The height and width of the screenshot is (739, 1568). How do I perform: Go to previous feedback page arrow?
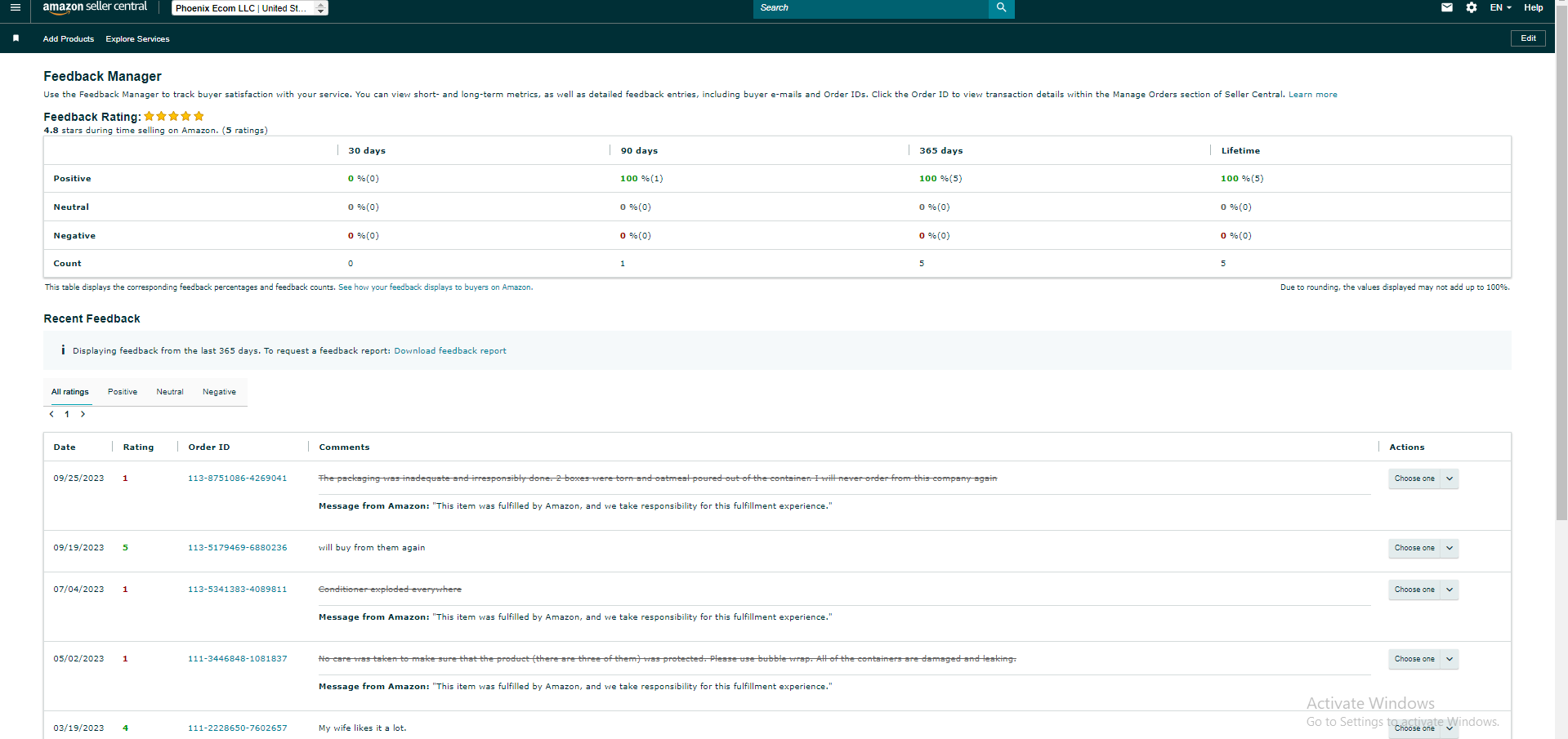pos(51,414)
